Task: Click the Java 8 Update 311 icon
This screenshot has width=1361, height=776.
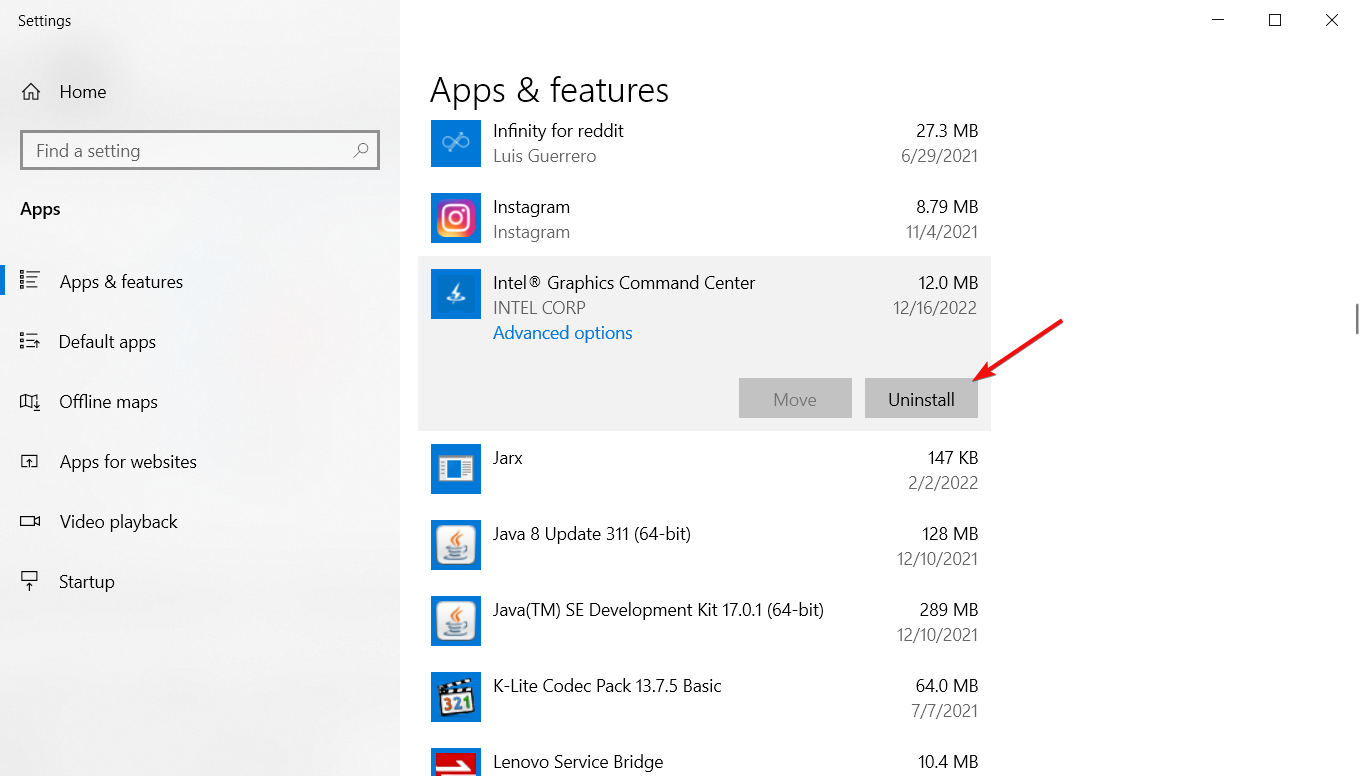Action: pos(456,545)
